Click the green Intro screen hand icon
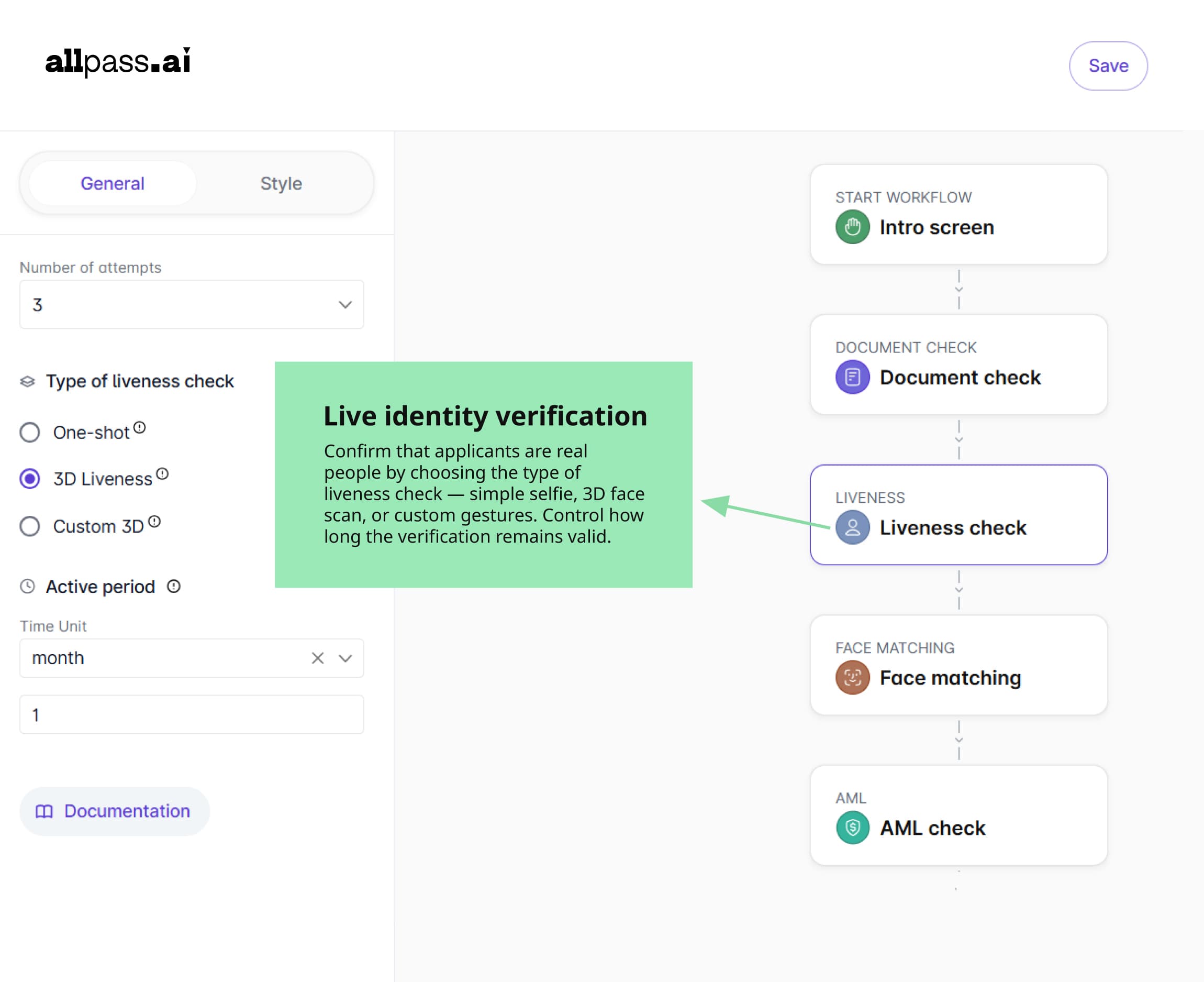The width and height of the screenshot is (1204, 982). pos(852,227)
